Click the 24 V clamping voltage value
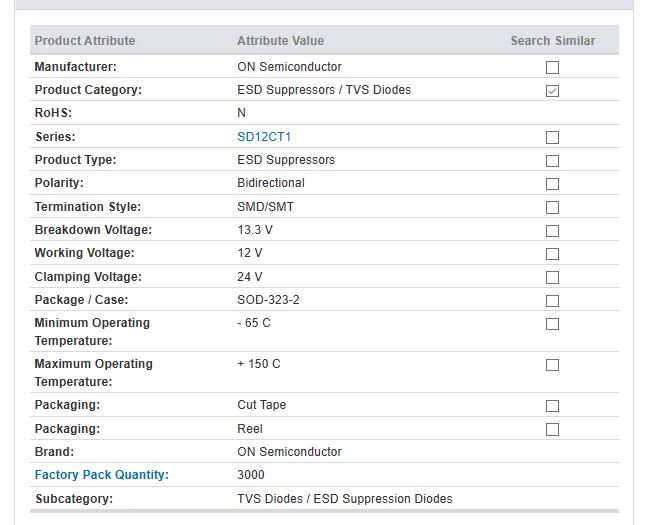This screenshot has height=525, width=661. (x=250, y=277)
